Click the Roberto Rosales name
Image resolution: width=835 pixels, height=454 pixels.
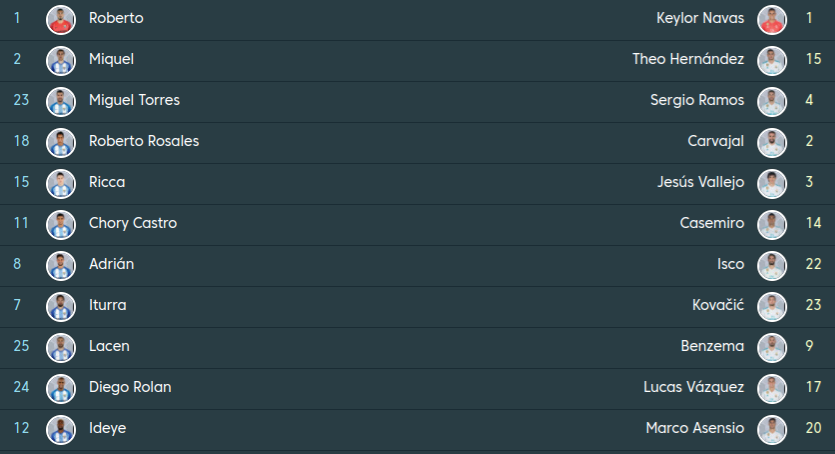[144, 142]
